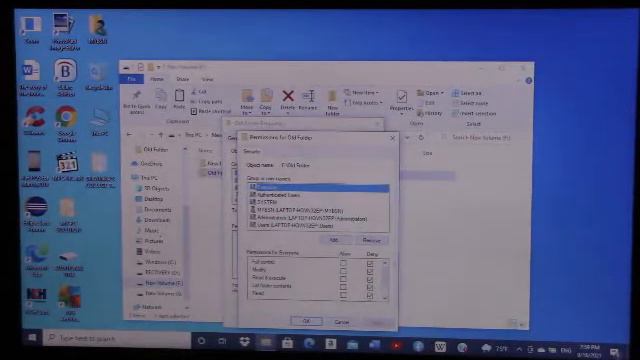Screen dimensions: 640x360
Task: Click the Rename icon in the ribbon
Action: tap(308, 97)
